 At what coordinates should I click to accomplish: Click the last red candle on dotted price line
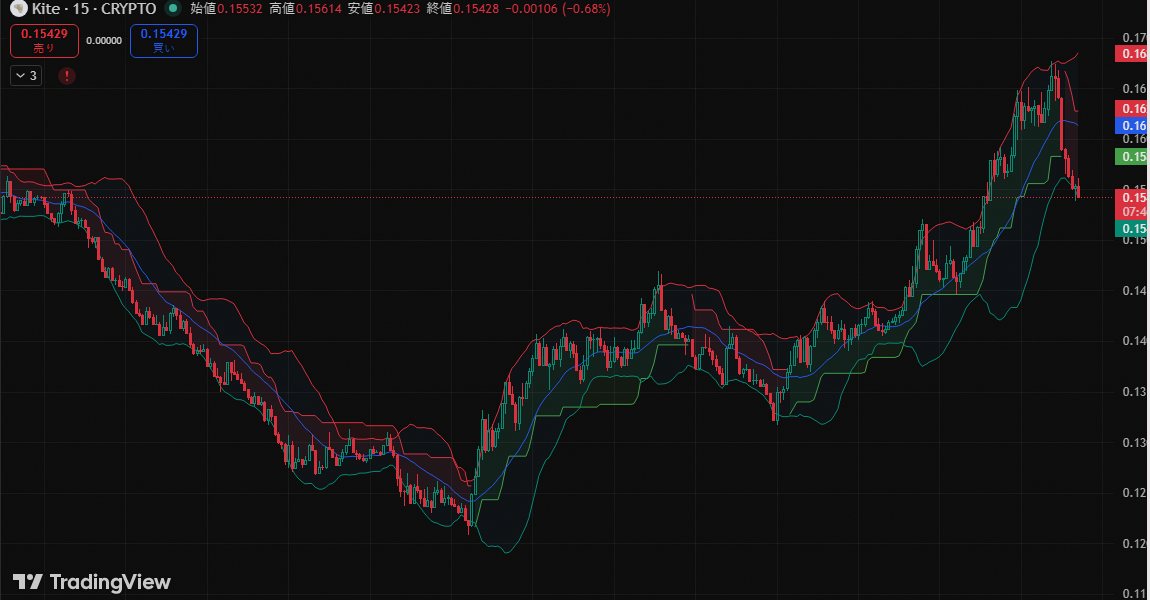click(x=1078, y=192)
